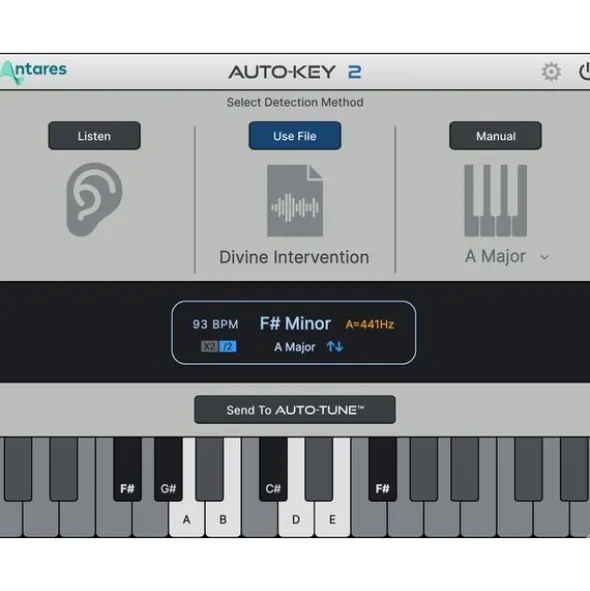The height and width of the screenshot is (591, 590).
Task: Click the white D piano key
Action: pyautogui.click(x=296, y=519)
